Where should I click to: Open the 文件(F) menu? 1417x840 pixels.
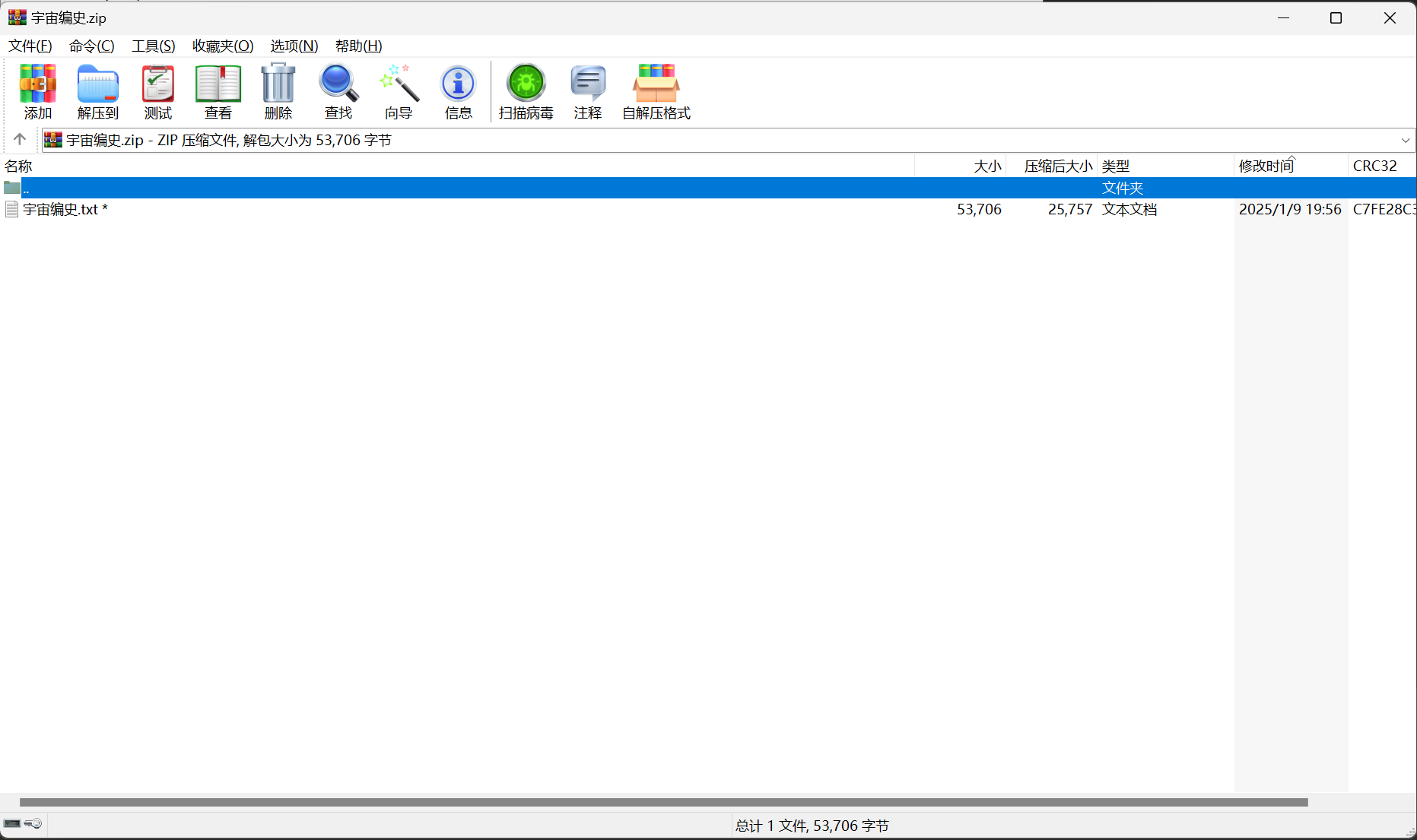pos(30,46)
